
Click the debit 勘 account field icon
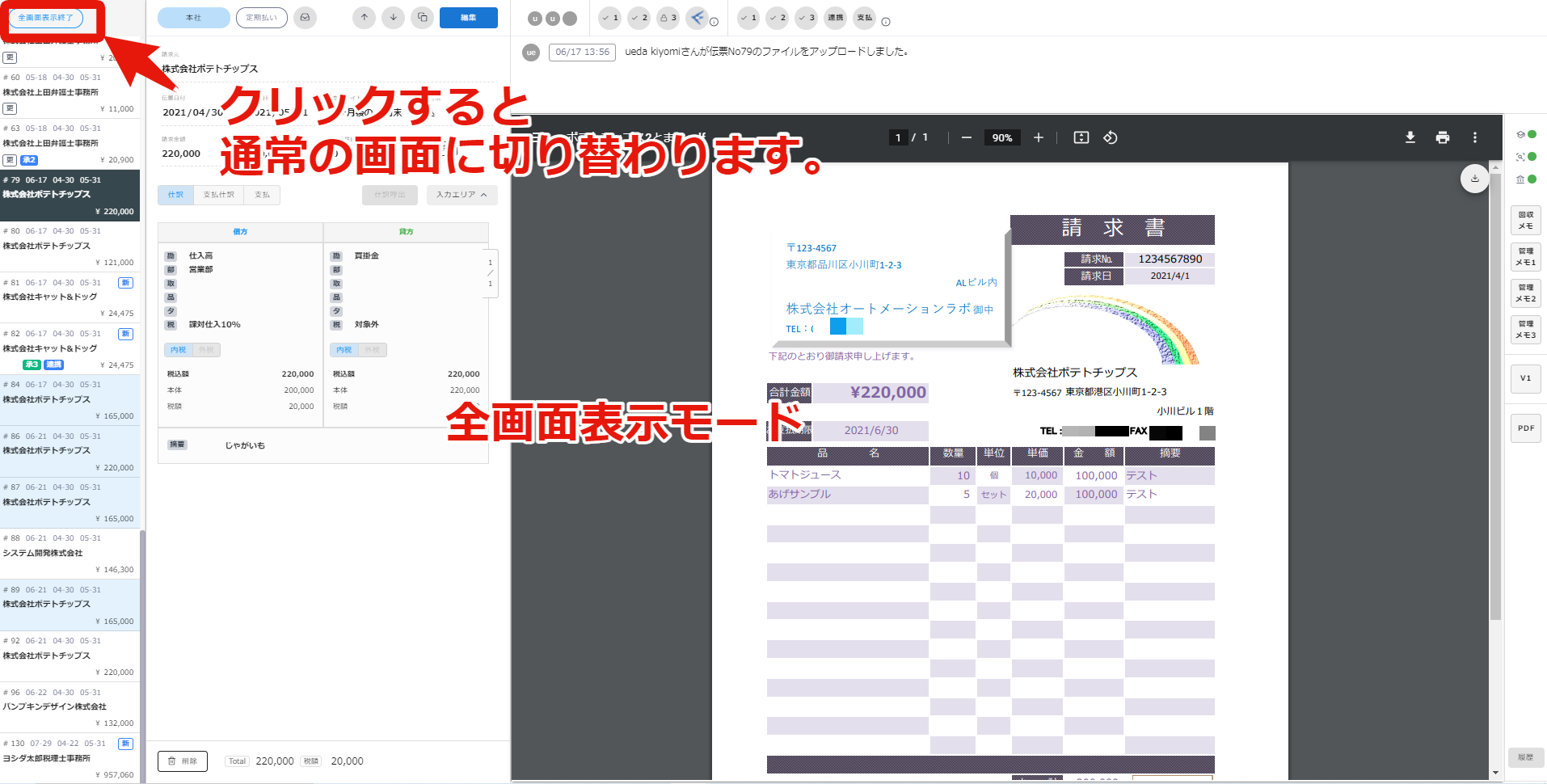click(171, 256)
